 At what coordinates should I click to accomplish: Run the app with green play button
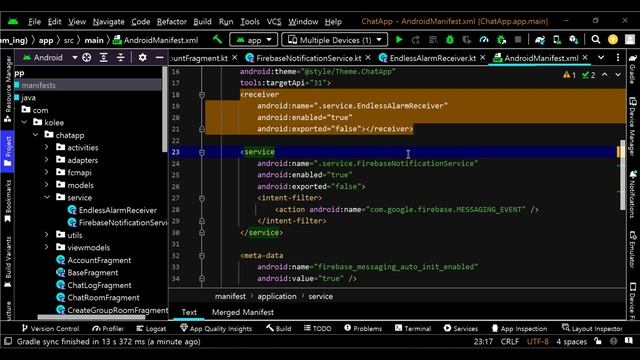tap(399, 40)
